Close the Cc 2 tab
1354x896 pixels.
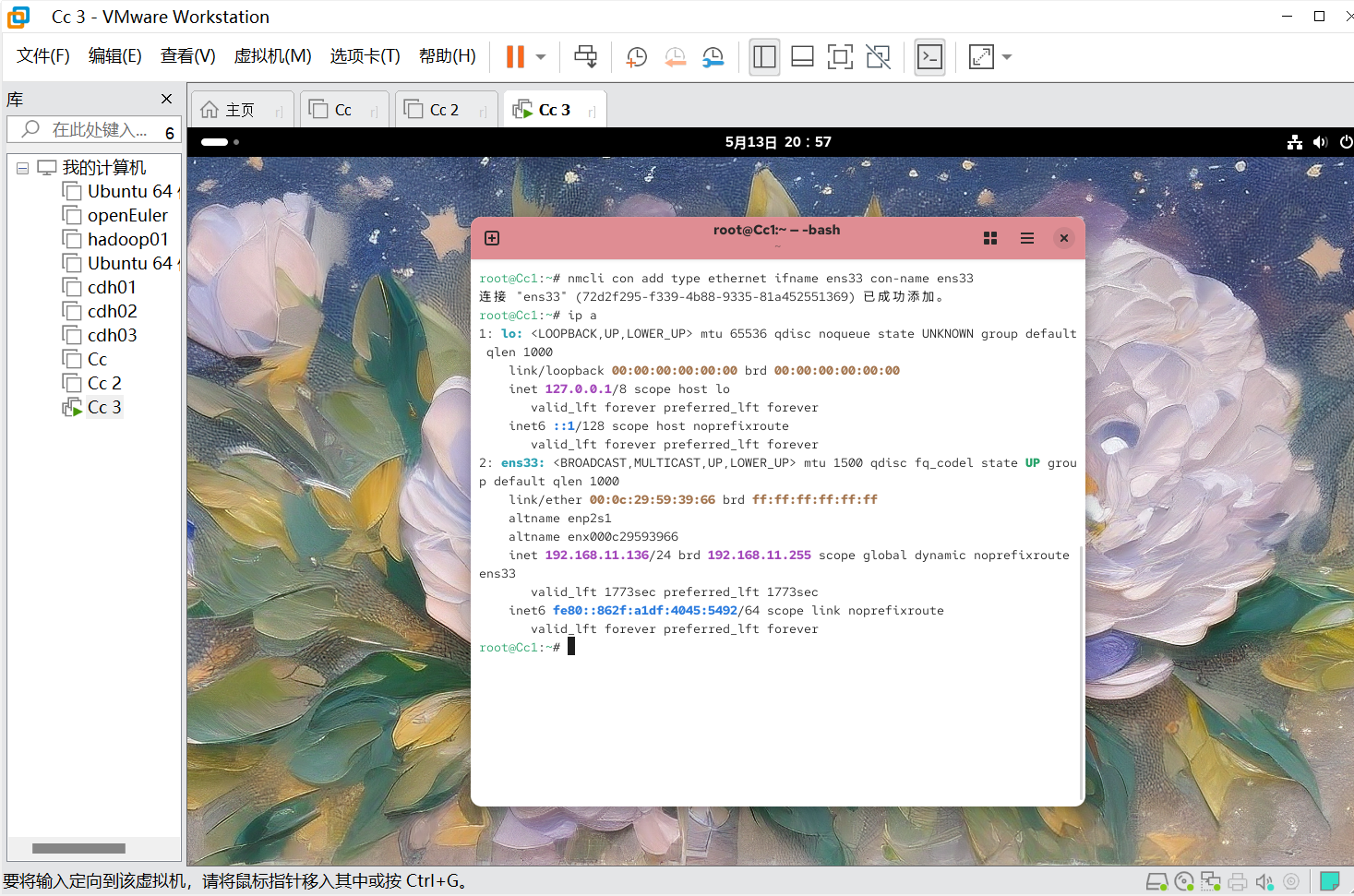483,112
